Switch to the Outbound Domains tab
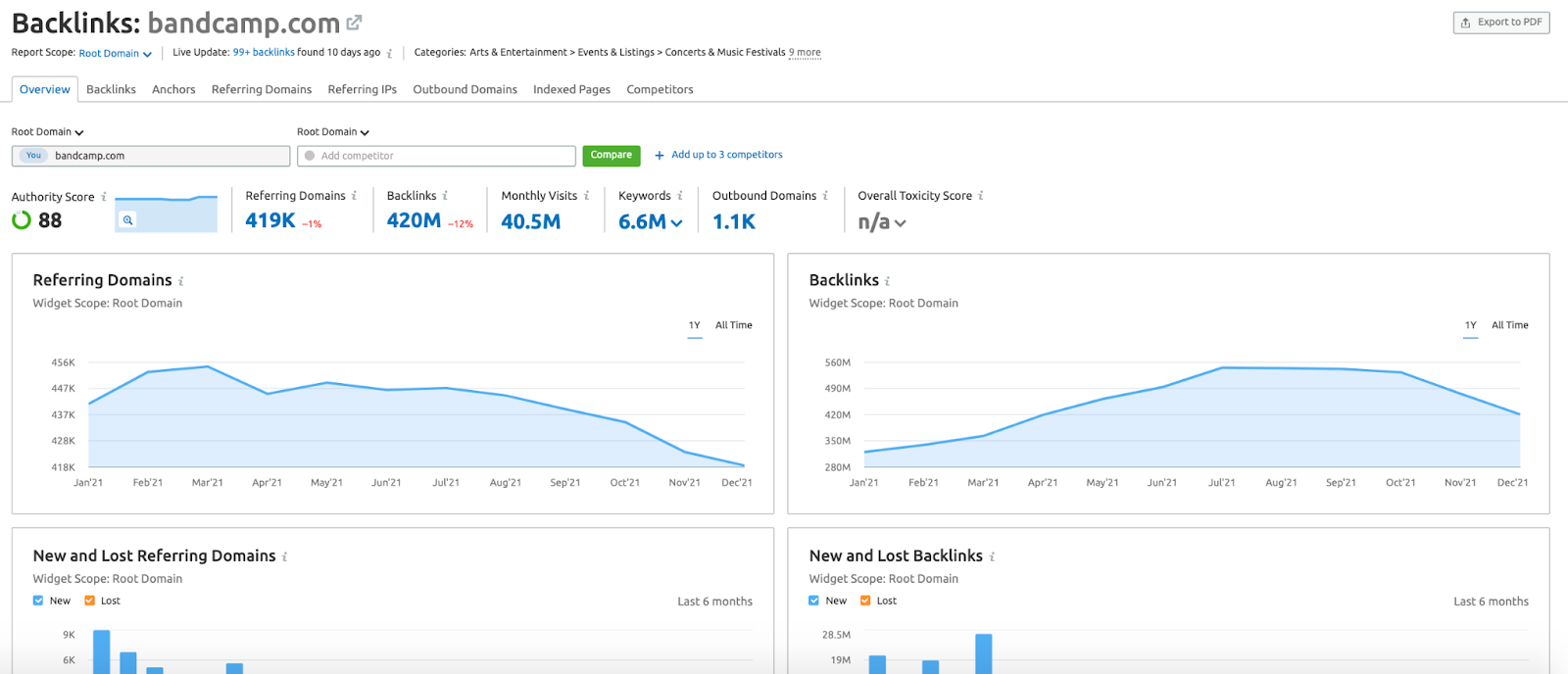 (x=465, y=89)
